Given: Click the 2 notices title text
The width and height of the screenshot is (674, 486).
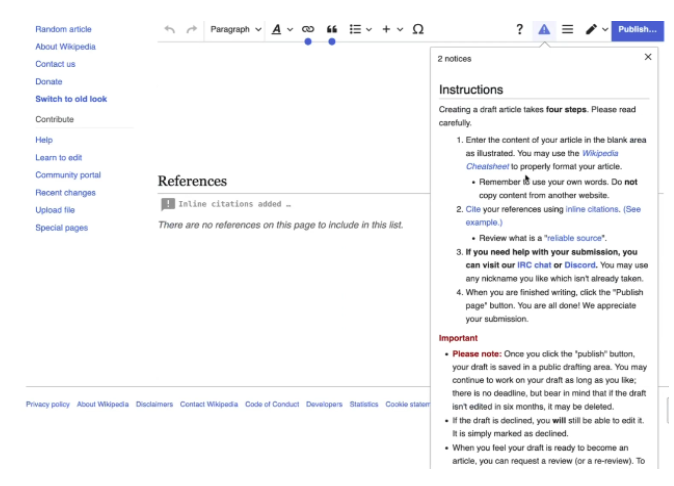Looking at the screenshot, I should [x=454, y=59].
